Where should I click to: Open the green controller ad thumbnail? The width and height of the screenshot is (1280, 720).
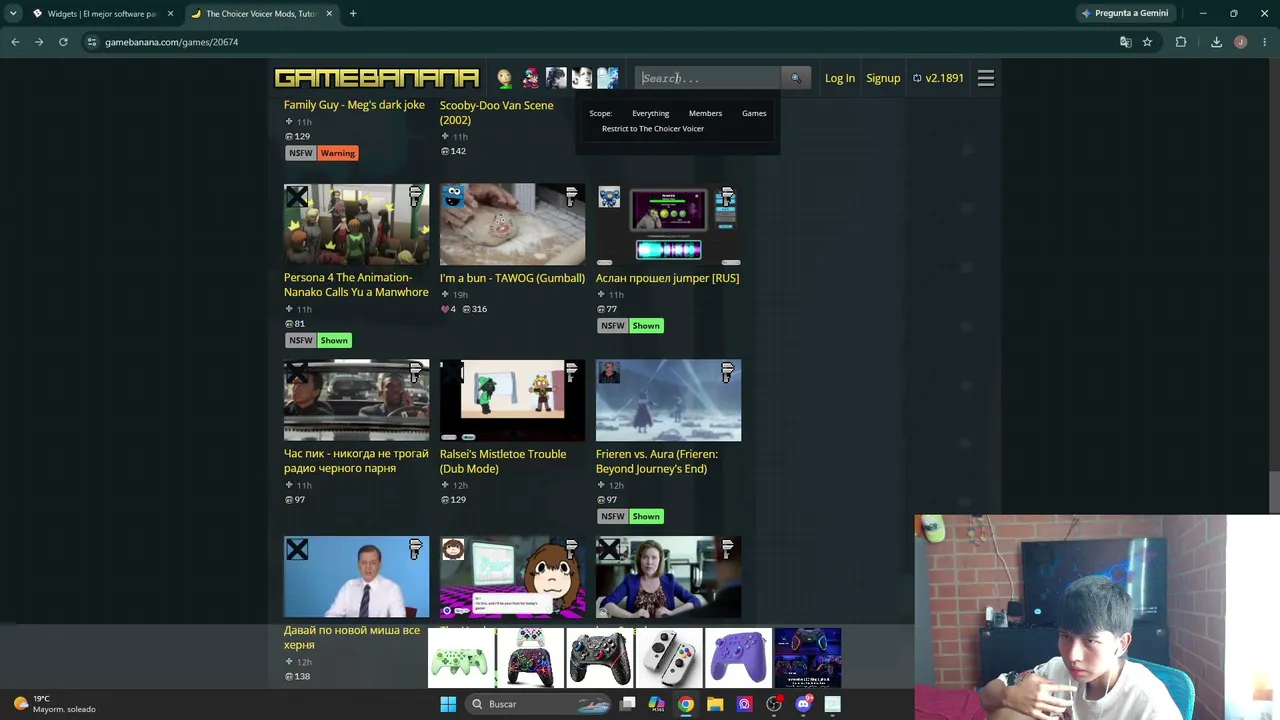461,658
